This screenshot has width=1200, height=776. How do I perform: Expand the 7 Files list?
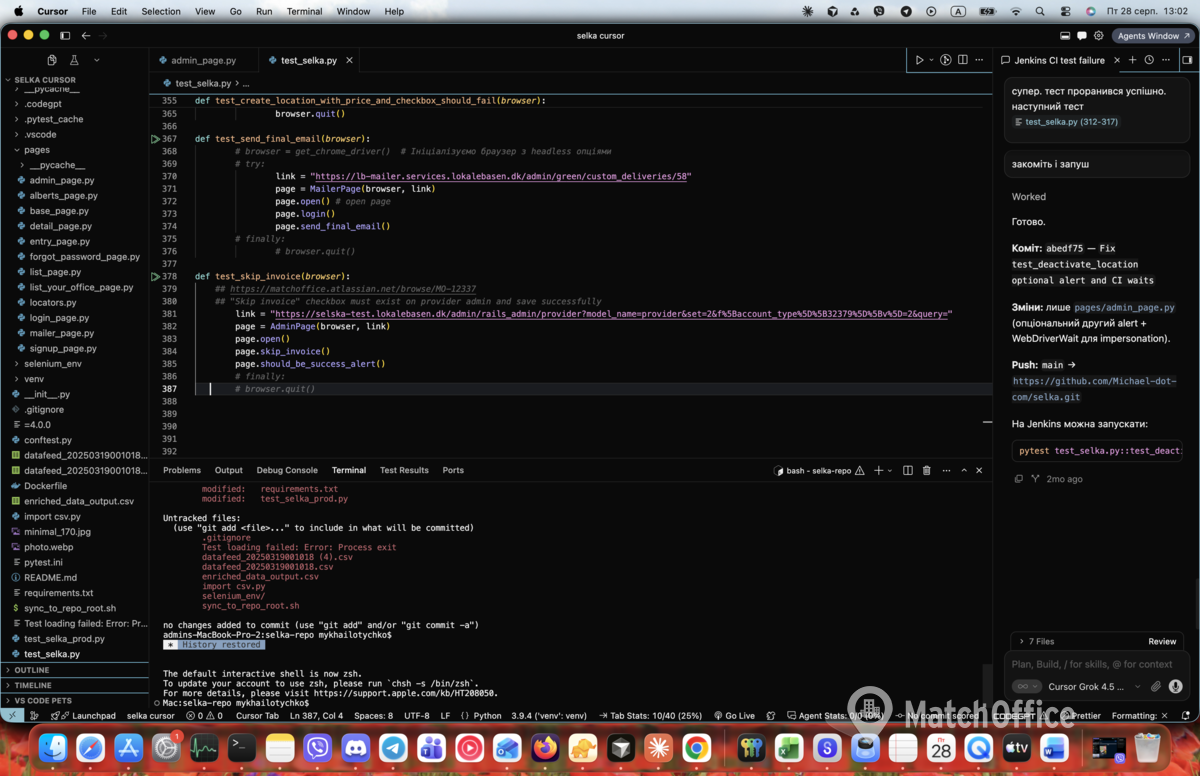pos(1036,641)
